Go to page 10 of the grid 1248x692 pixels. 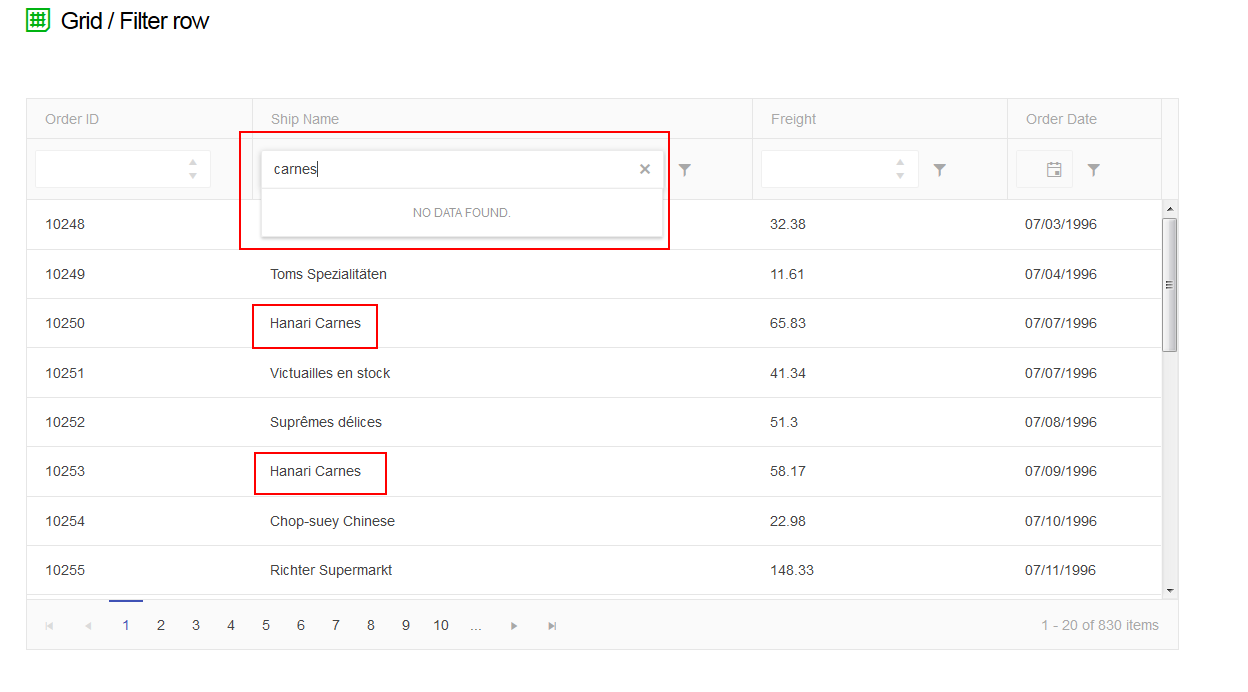441,625
